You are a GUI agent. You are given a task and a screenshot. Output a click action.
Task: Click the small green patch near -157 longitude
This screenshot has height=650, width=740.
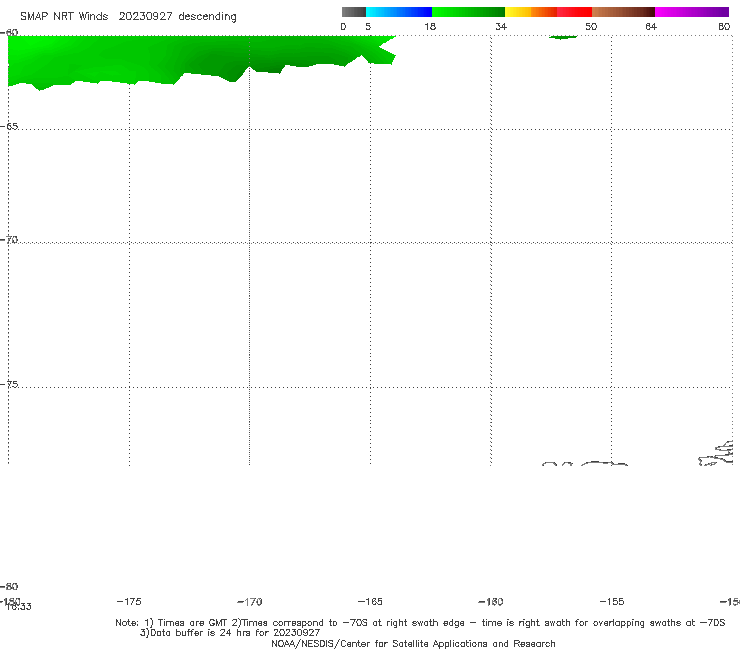click(563, 37)
